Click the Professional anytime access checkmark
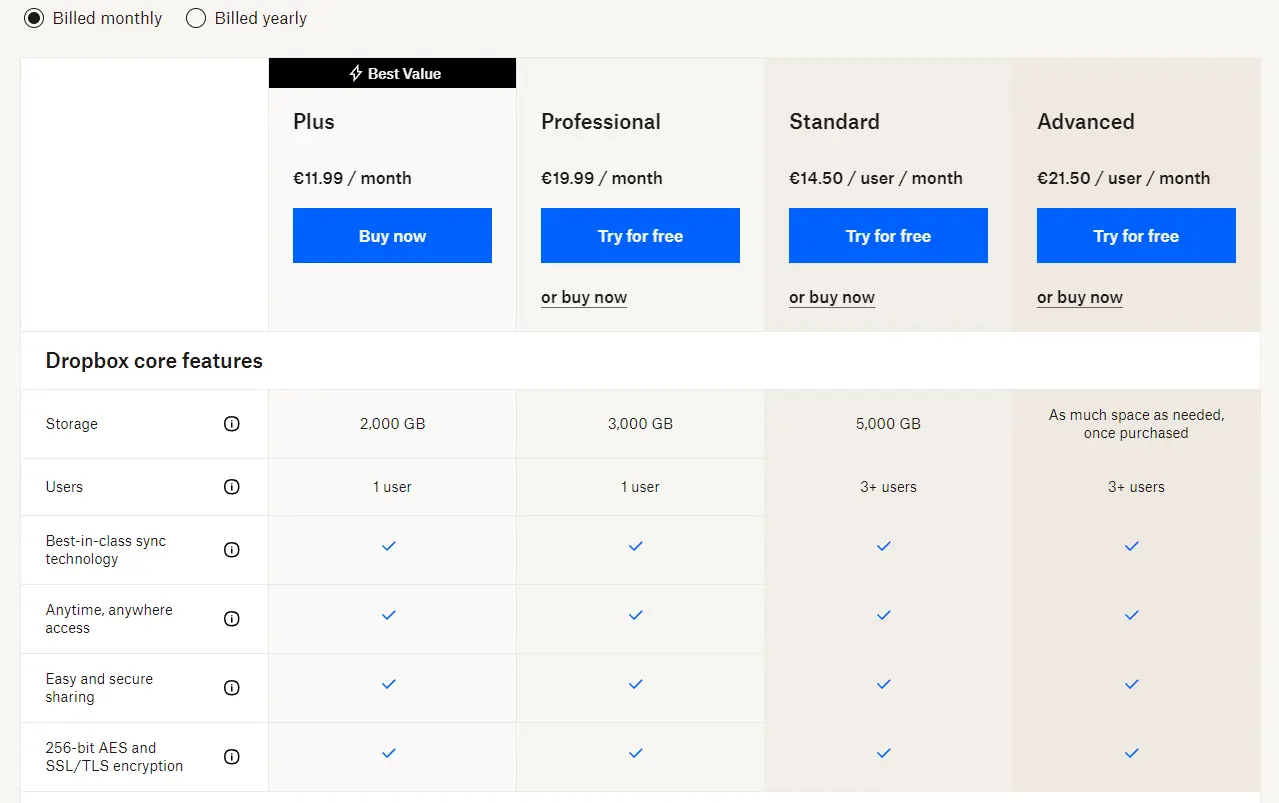Screen dimensions: 1279x803 pyautogui.click(x=636, y=615)
